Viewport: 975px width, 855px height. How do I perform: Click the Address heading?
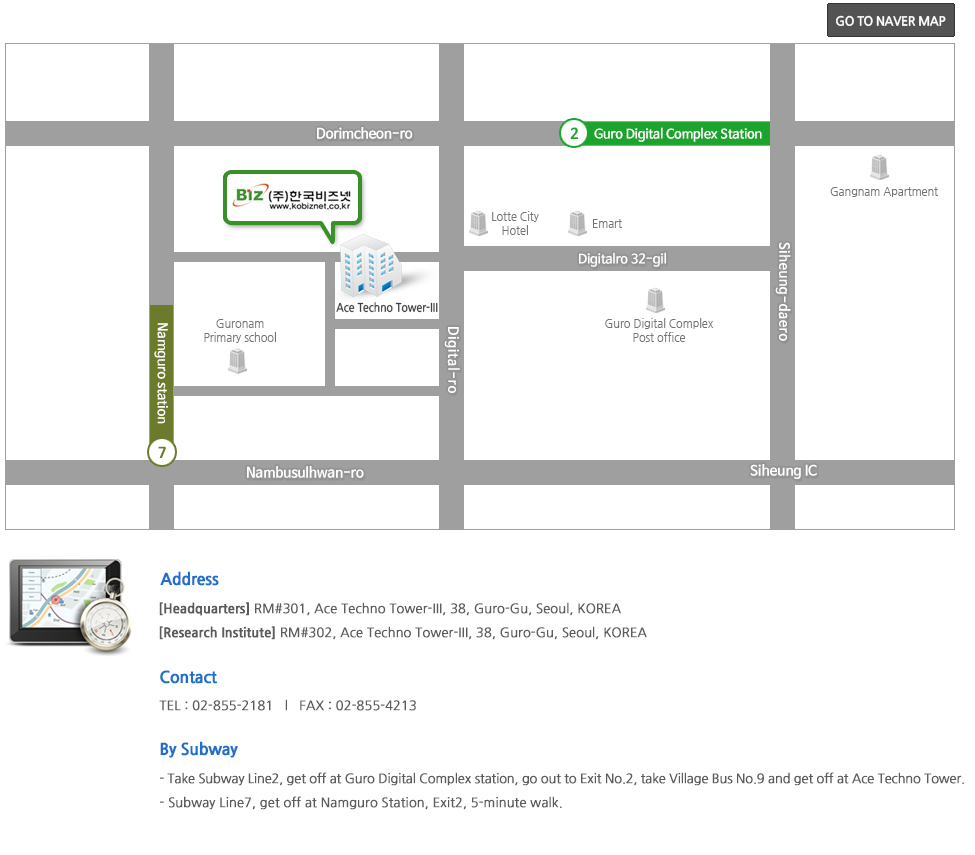(190, 579)
